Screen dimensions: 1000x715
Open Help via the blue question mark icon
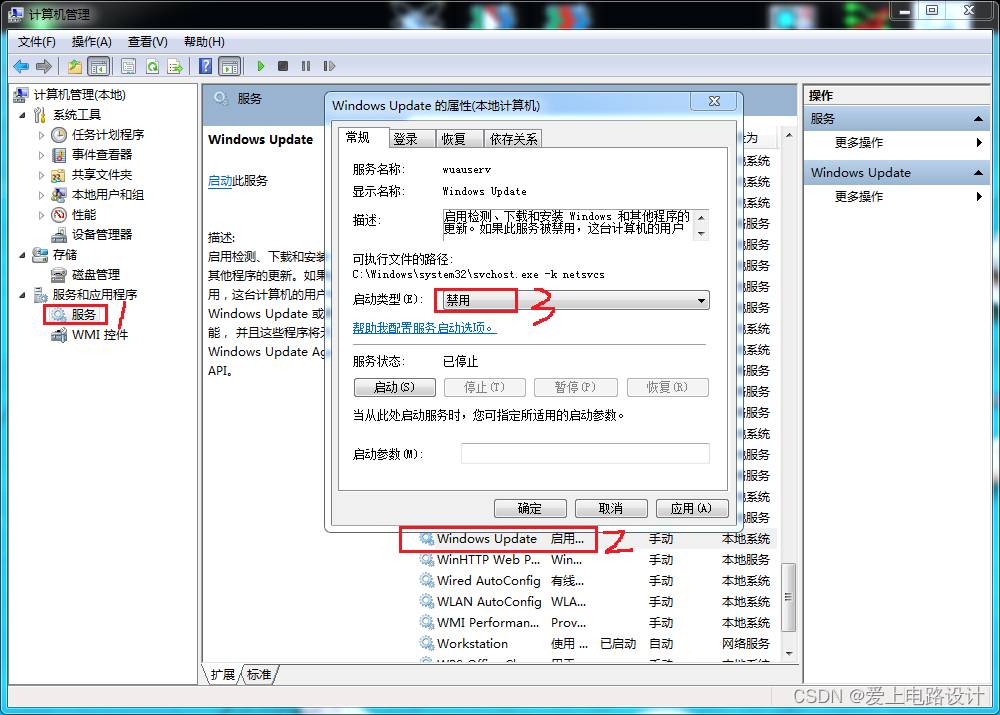tap(205, 66)
